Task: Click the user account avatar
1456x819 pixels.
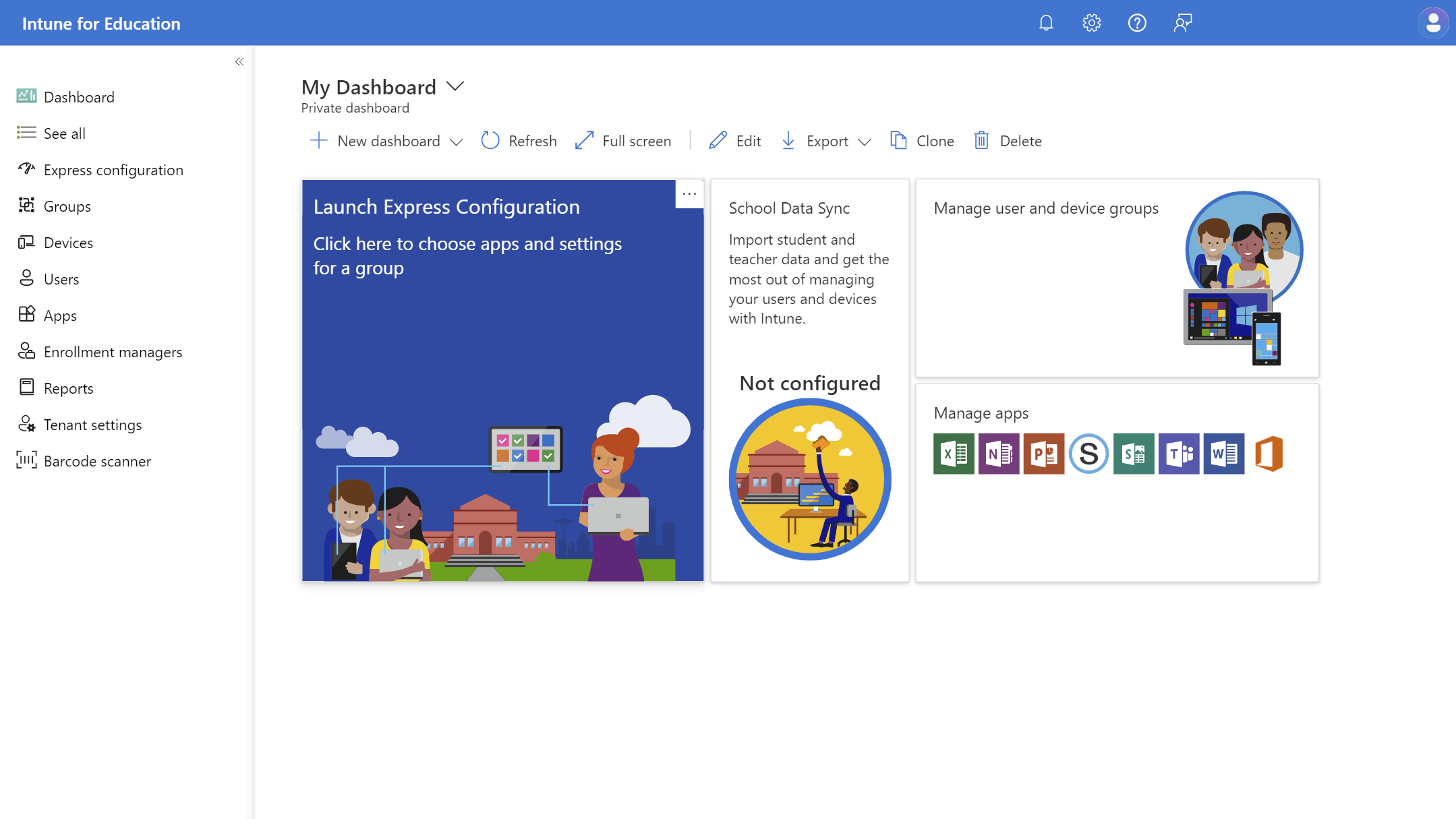Action: pyautogui.click(x=1432, y=23)
